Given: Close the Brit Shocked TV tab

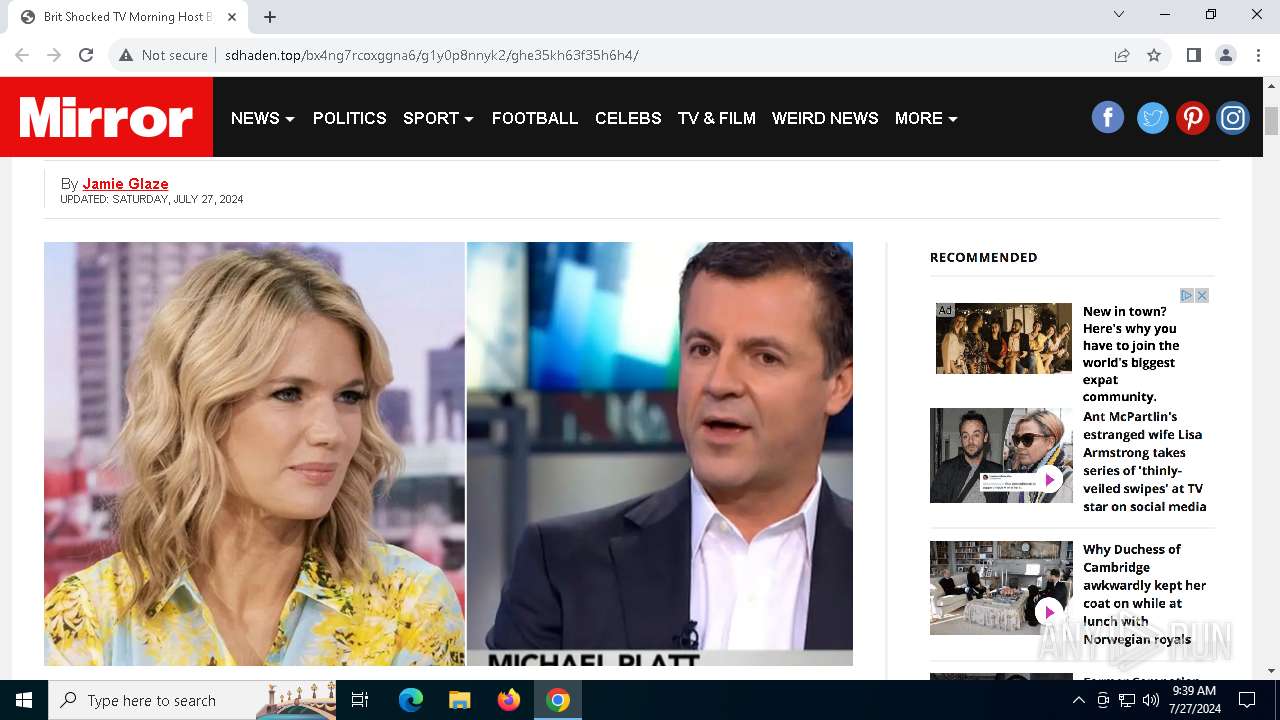Looking at the screenshot, I should [232, 17].
